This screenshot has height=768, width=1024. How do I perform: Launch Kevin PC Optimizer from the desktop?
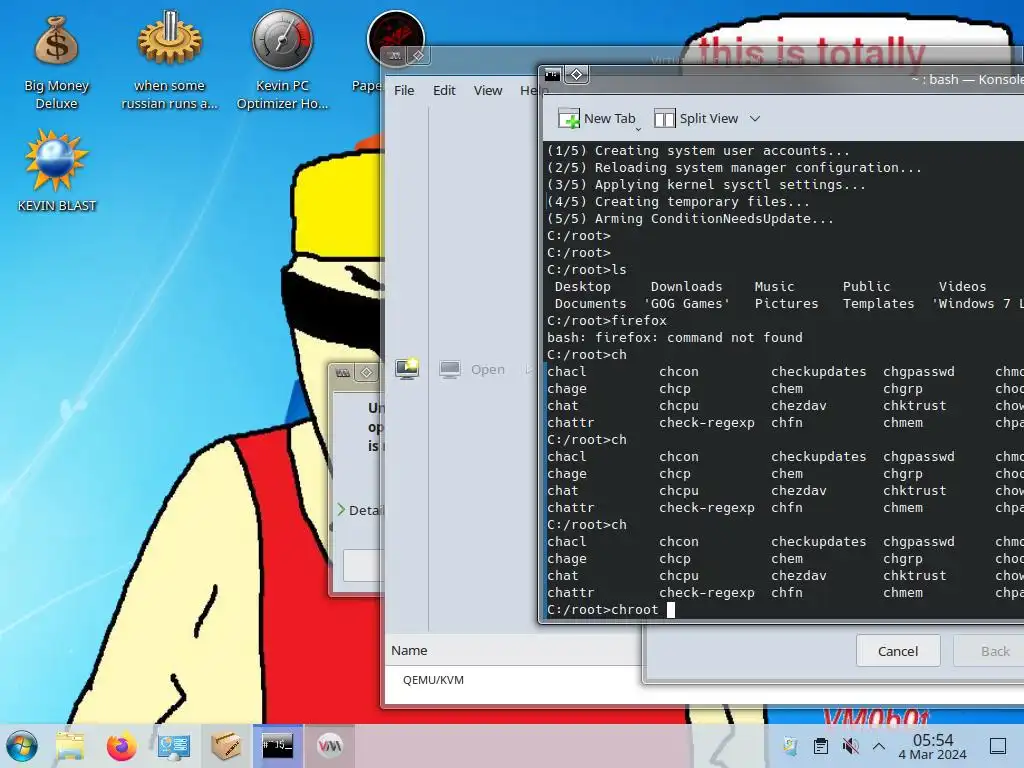pyautogui.click(x=282, y=62)
